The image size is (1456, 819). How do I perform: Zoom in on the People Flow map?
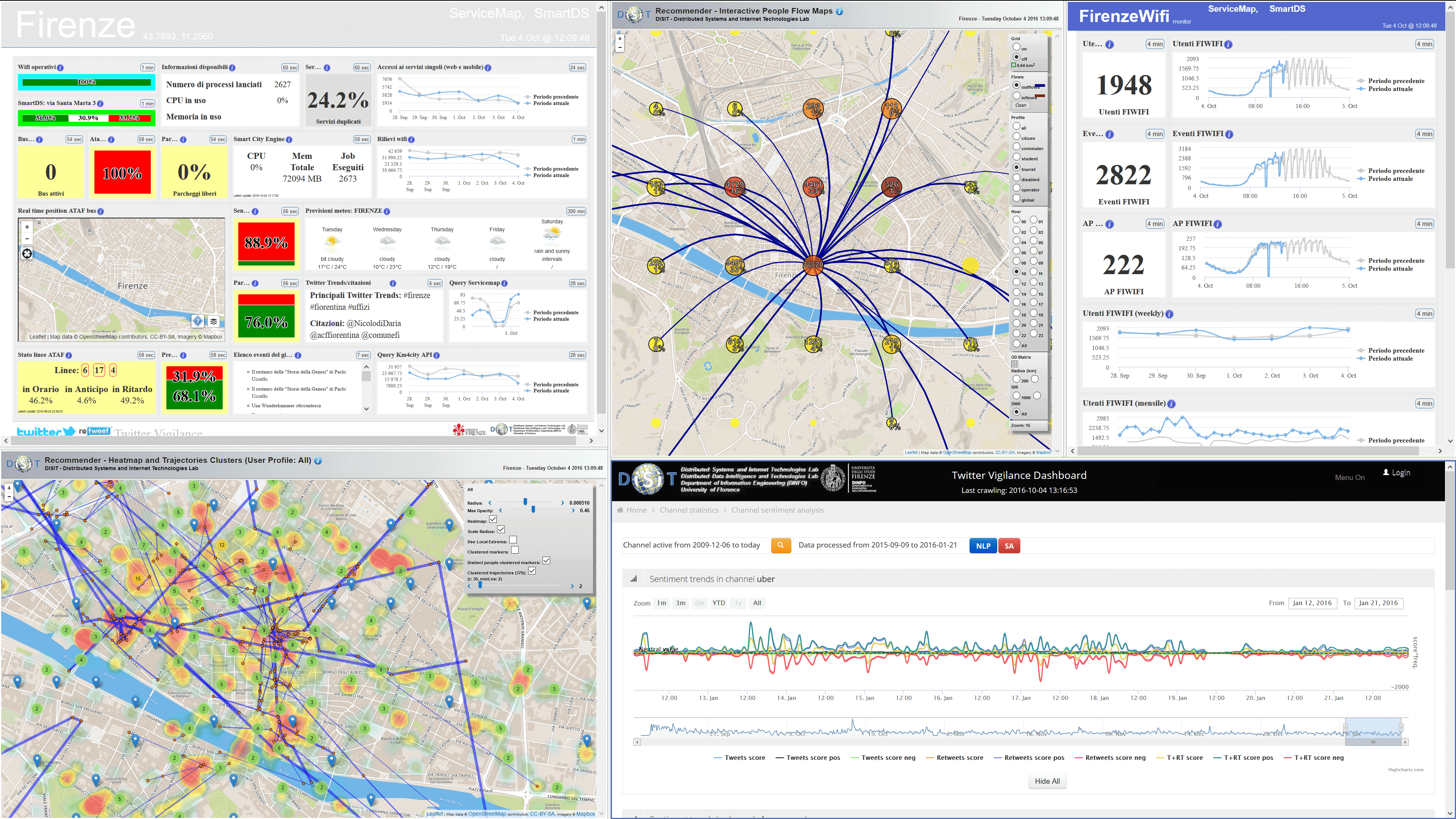click(x=620, y=39)
